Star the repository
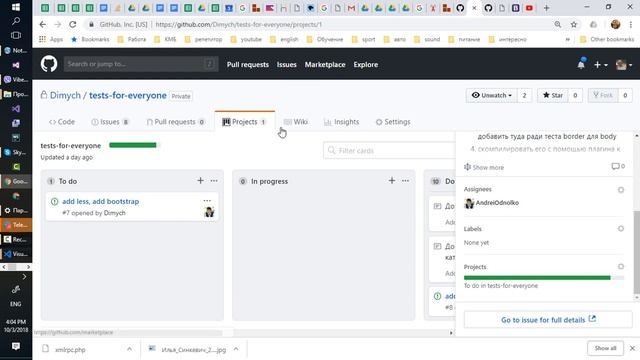Image resolution: width=640 pixels, height=360 pixels. tap(553, 95)
